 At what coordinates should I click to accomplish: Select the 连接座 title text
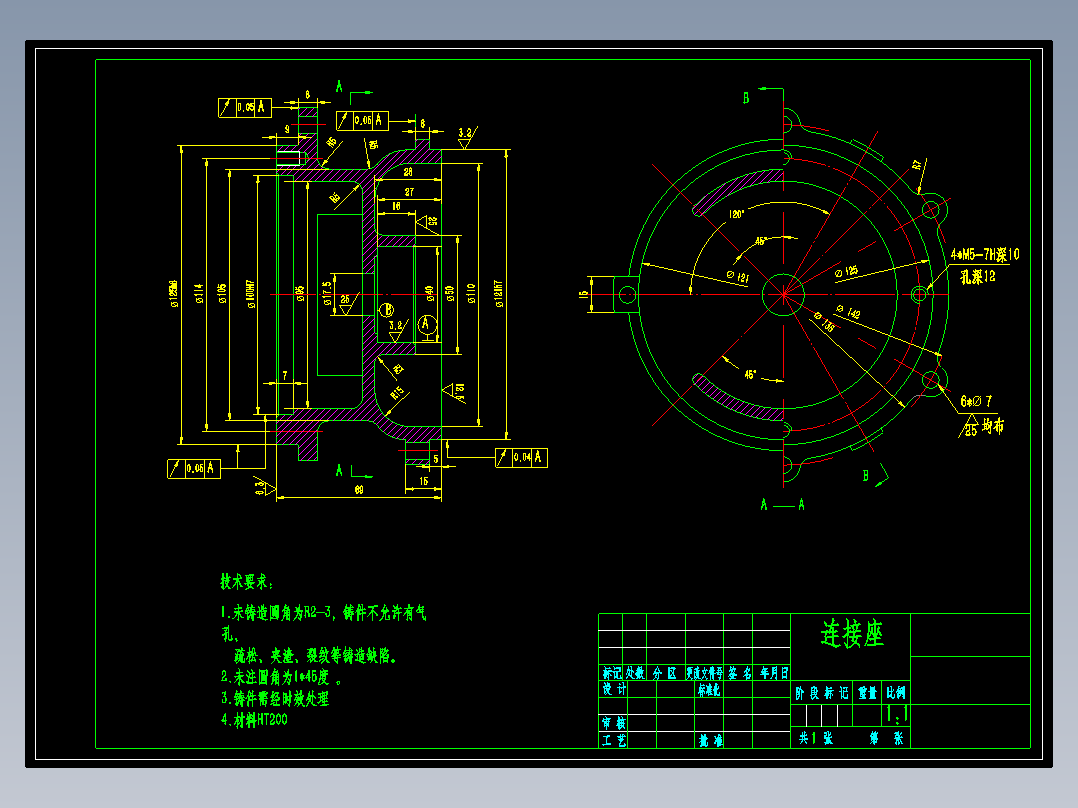(852, 633)
